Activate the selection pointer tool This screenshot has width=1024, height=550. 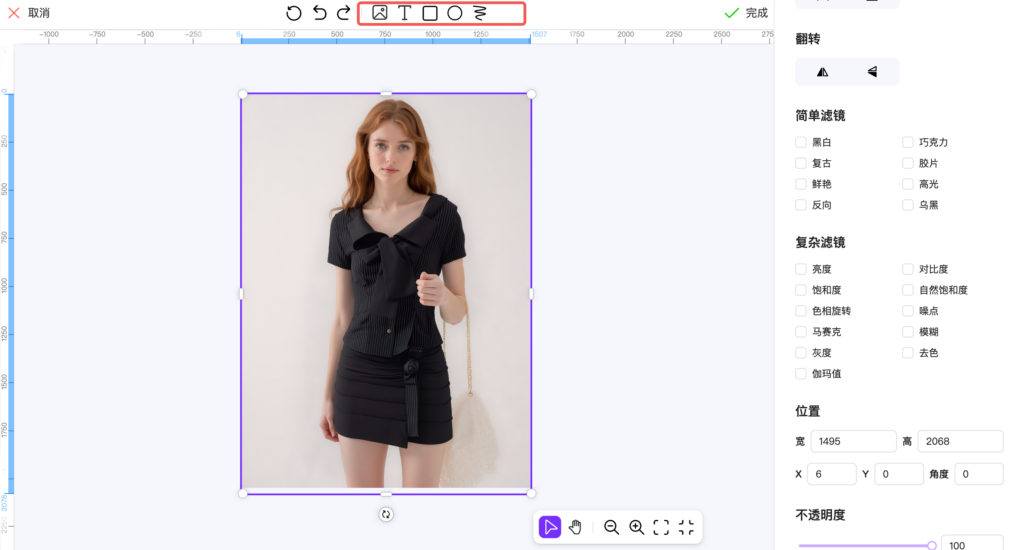point(550,526)
